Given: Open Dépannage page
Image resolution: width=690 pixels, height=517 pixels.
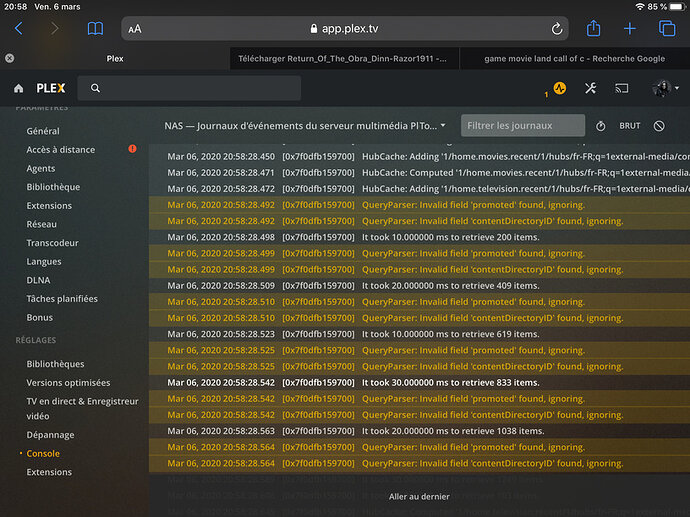Looking at the screenshot, I should (x=50, y=435).
